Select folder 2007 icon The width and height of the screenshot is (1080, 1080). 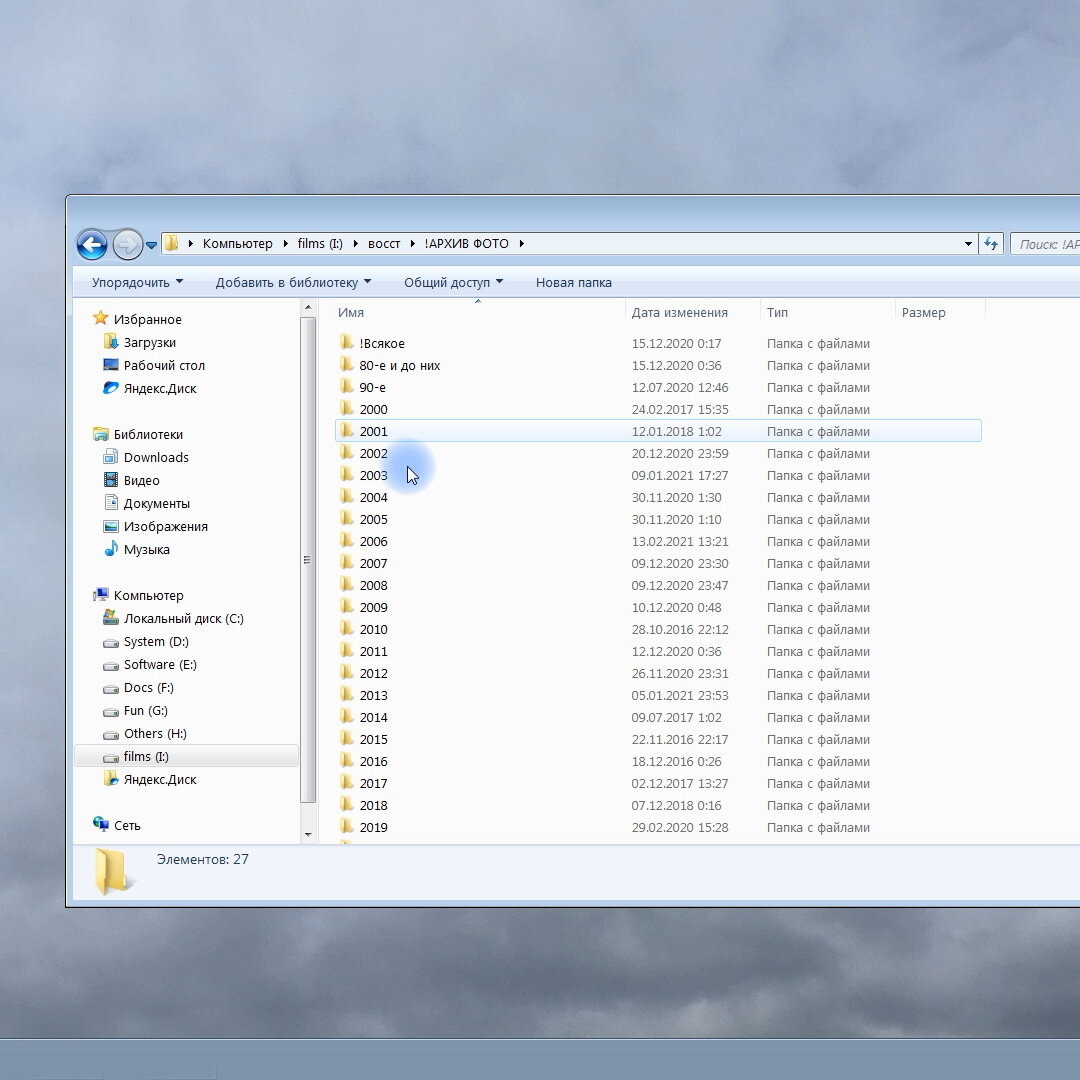(x=347, y=563)
